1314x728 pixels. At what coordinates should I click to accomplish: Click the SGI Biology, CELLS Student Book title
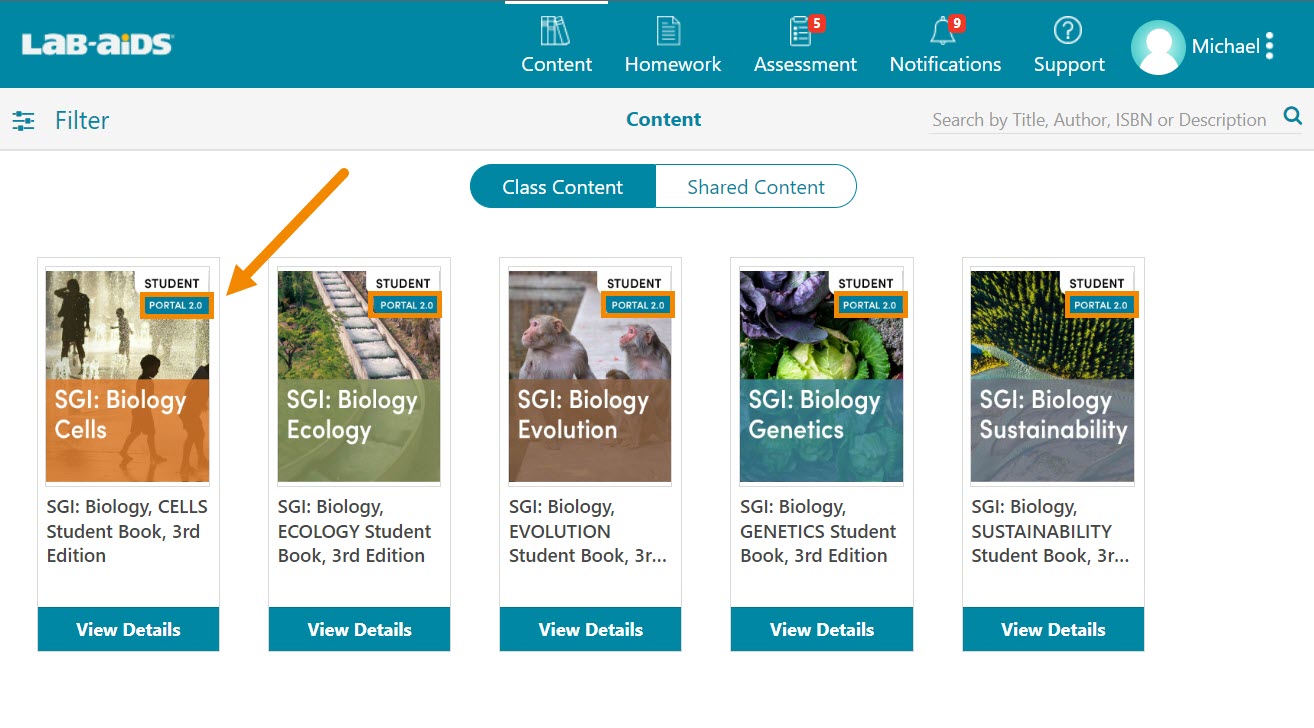point(127,531)
